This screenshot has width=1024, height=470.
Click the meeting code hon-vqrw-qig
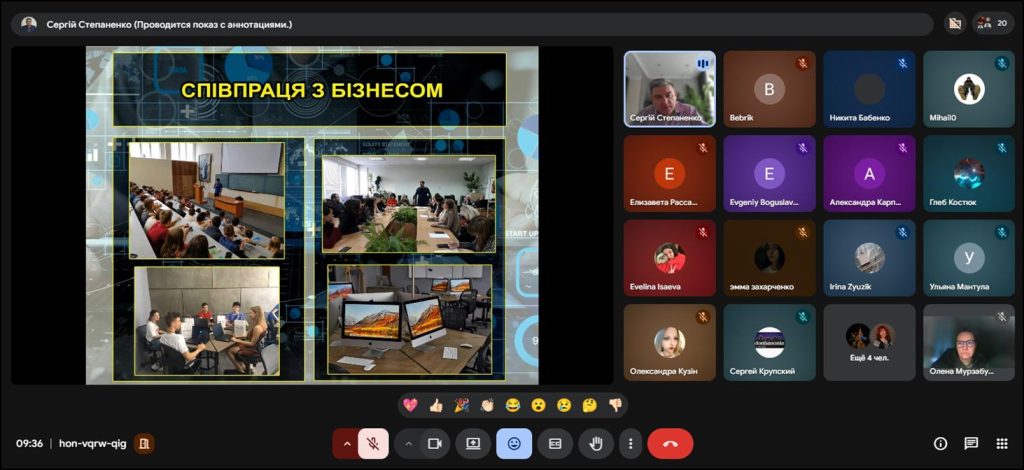(91, 444)
